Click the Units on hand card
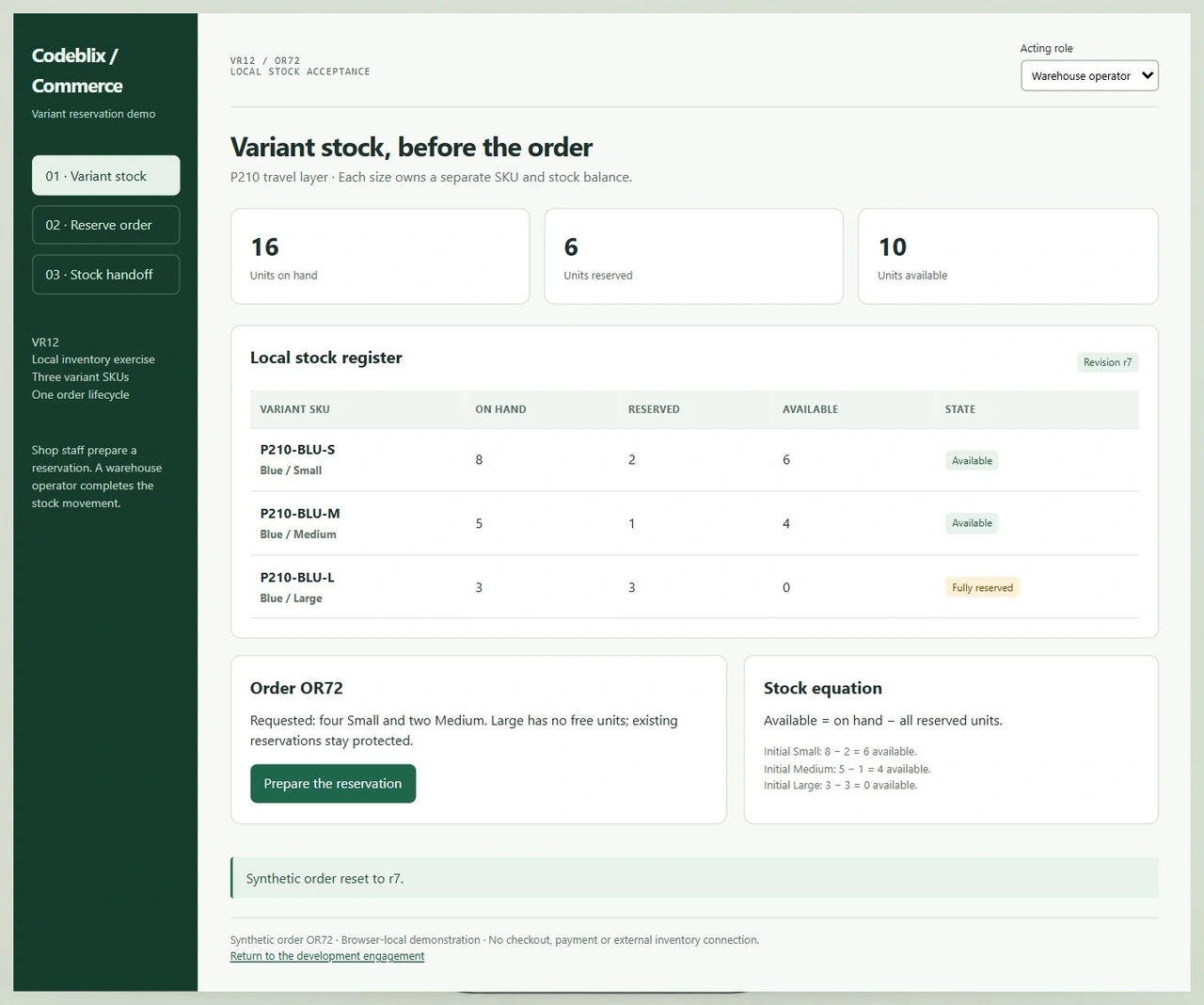The image size is (1204, 1005). [x=380, y=256]
